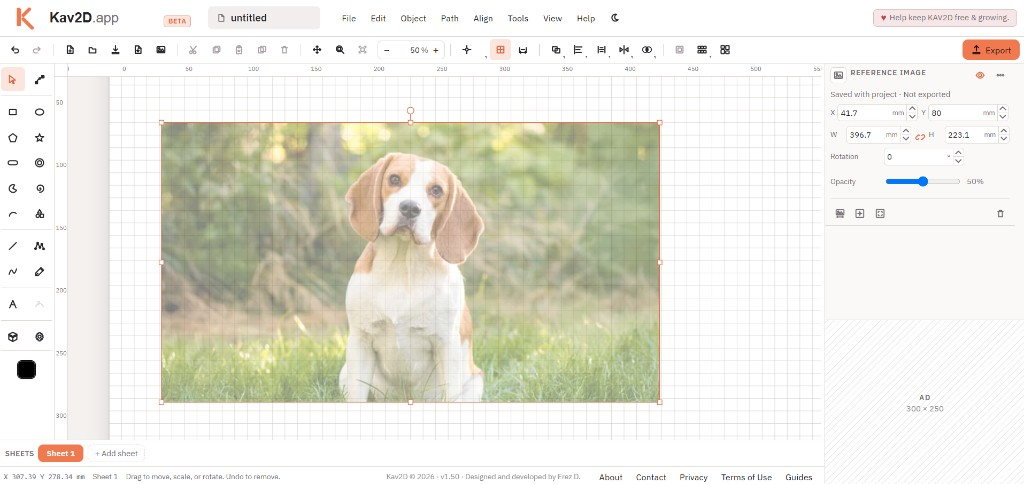The width and height of the screenshot is (1024, 484).
Task: Toggle the grid display button
Action: pos(500,50)
